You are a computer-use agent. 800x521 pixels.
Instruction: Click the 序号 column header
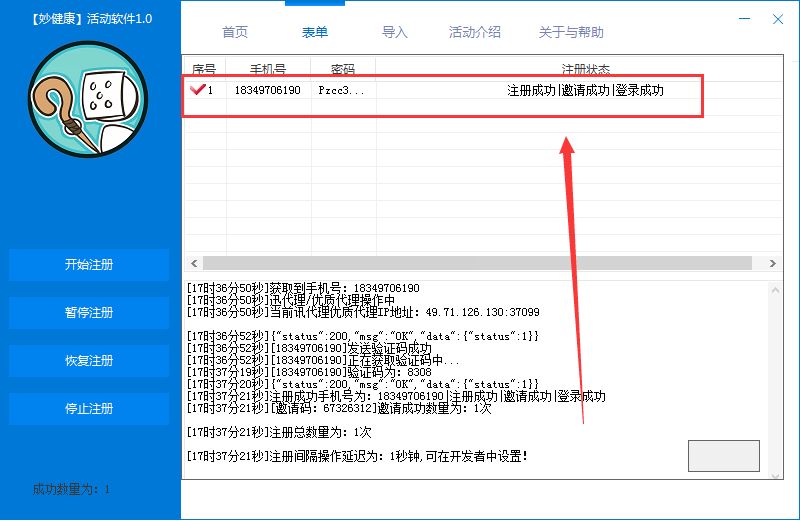(x=204, y=69)
